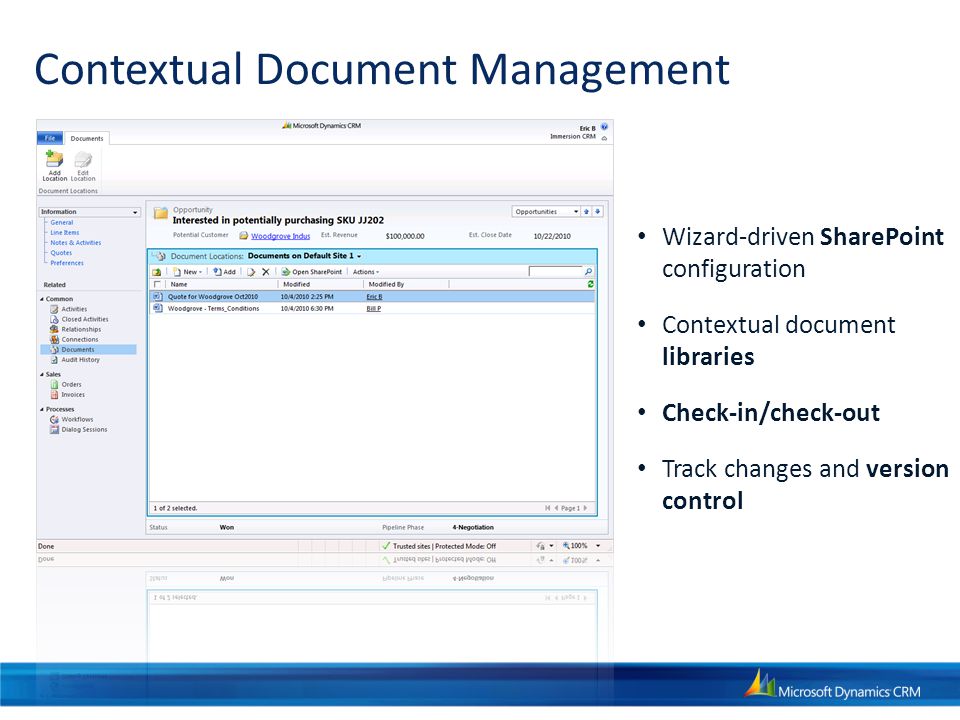This screenshot has width=960, height=720.
Task: Click the Document Locations icon in the grid header
Action: pyautogui.click(x=160, y=256)
